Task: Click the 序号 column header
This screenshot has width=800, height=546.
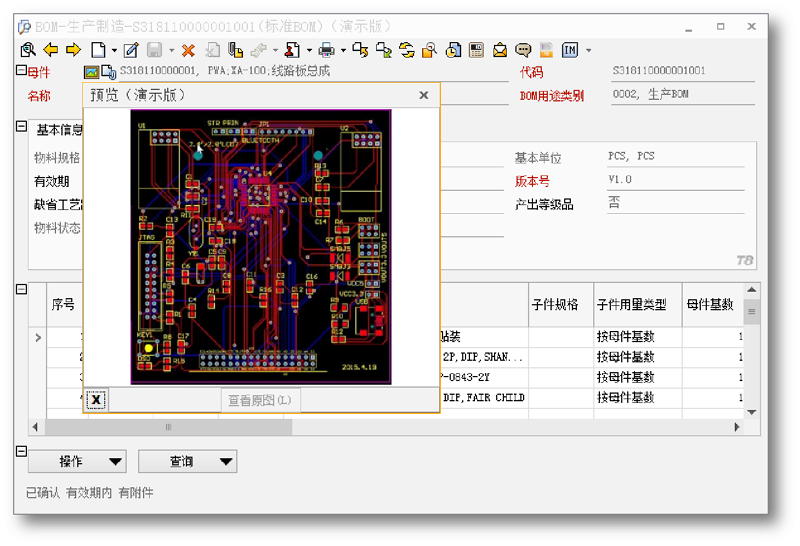Action: (63, 305)
